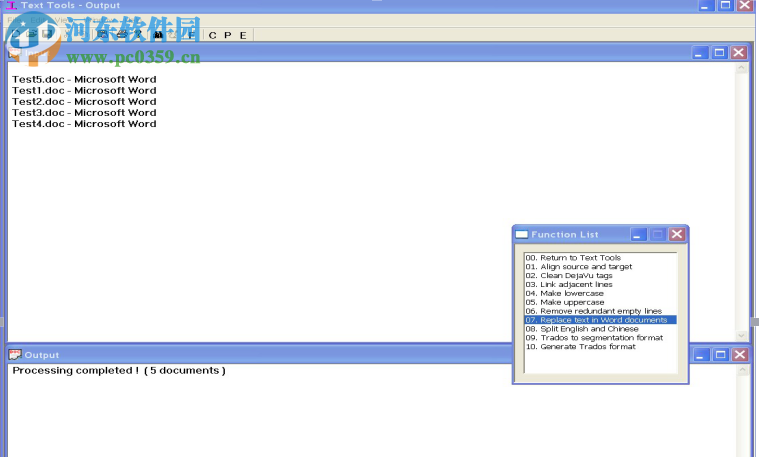This screenshot has height=457, width=759.
Task: Select 06. Remove redundant empty lines
Action: tap(600, 311)
